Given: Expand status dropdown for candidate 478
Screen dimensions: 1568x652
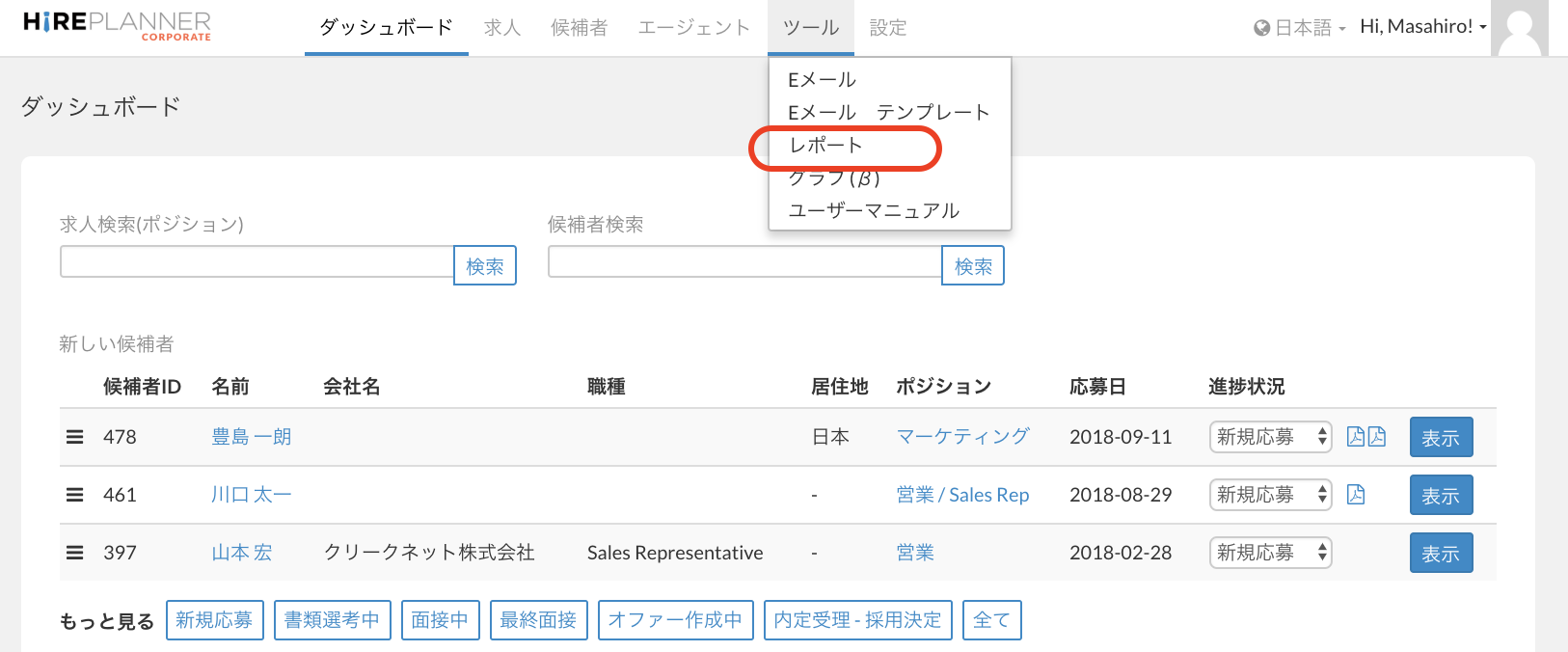Looking at the screenshot, I should pyautogui.click(x=1270, y=437).
